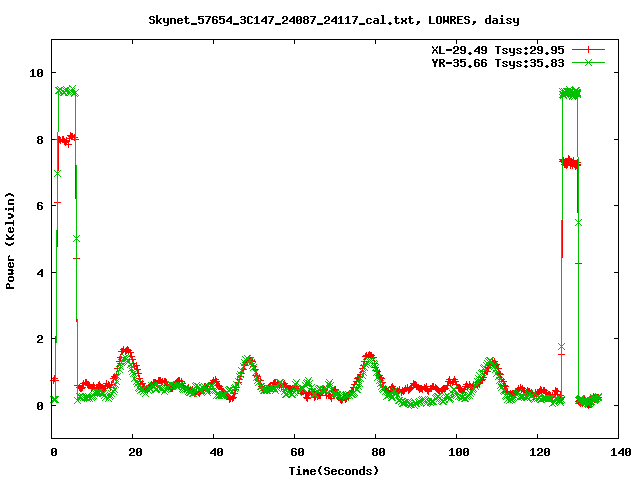Click the signal peak near 18 seconds
The height and width of the screenshot is (480, 640).
[126, 351]
